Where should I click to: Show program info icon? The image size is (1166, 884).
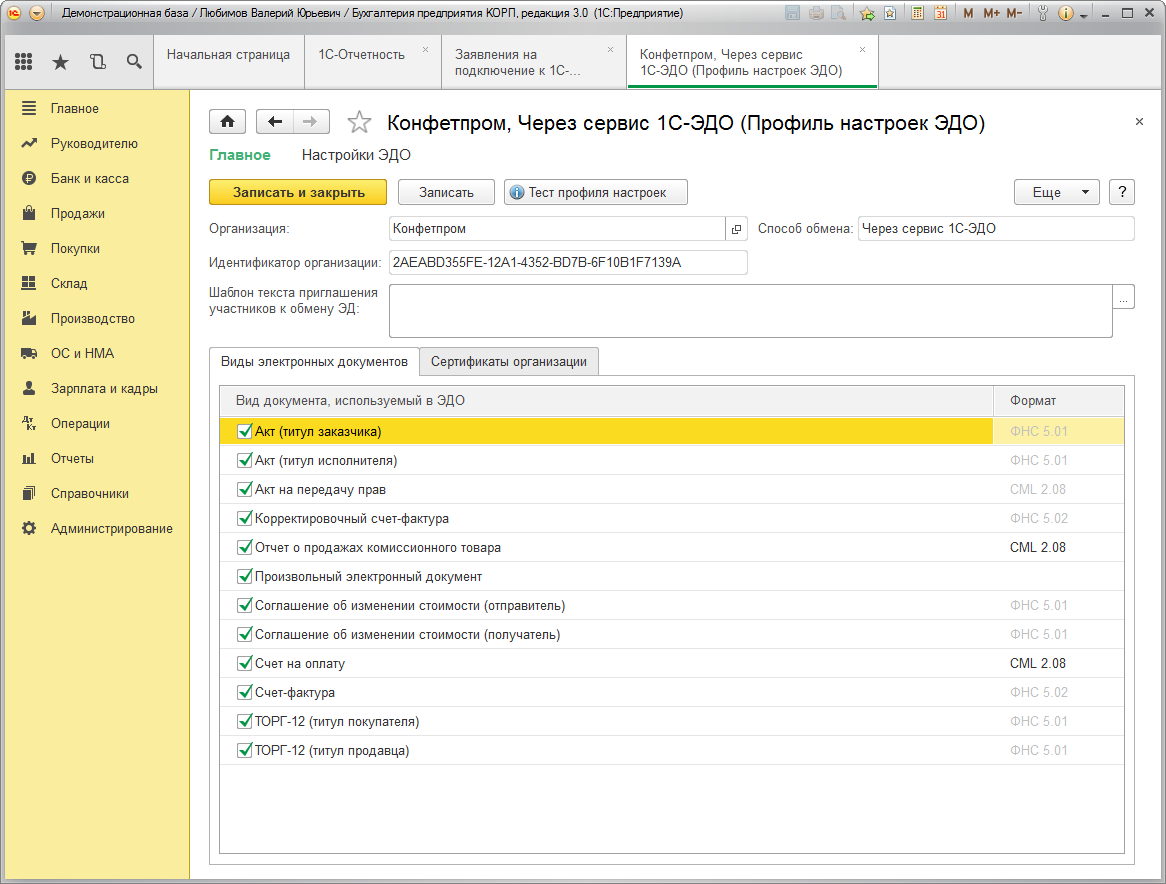pos(1066,13)
